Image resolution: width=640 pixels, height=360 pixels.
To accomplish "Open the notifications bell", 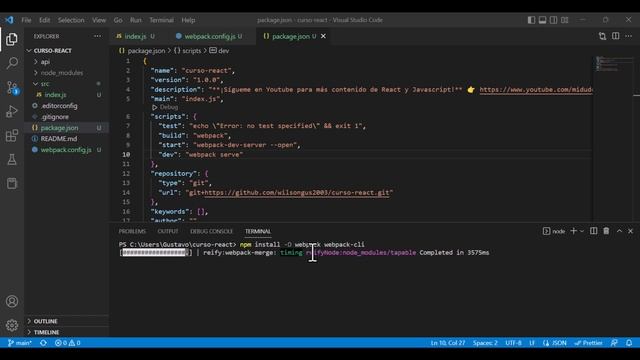I will pos(629,343).
